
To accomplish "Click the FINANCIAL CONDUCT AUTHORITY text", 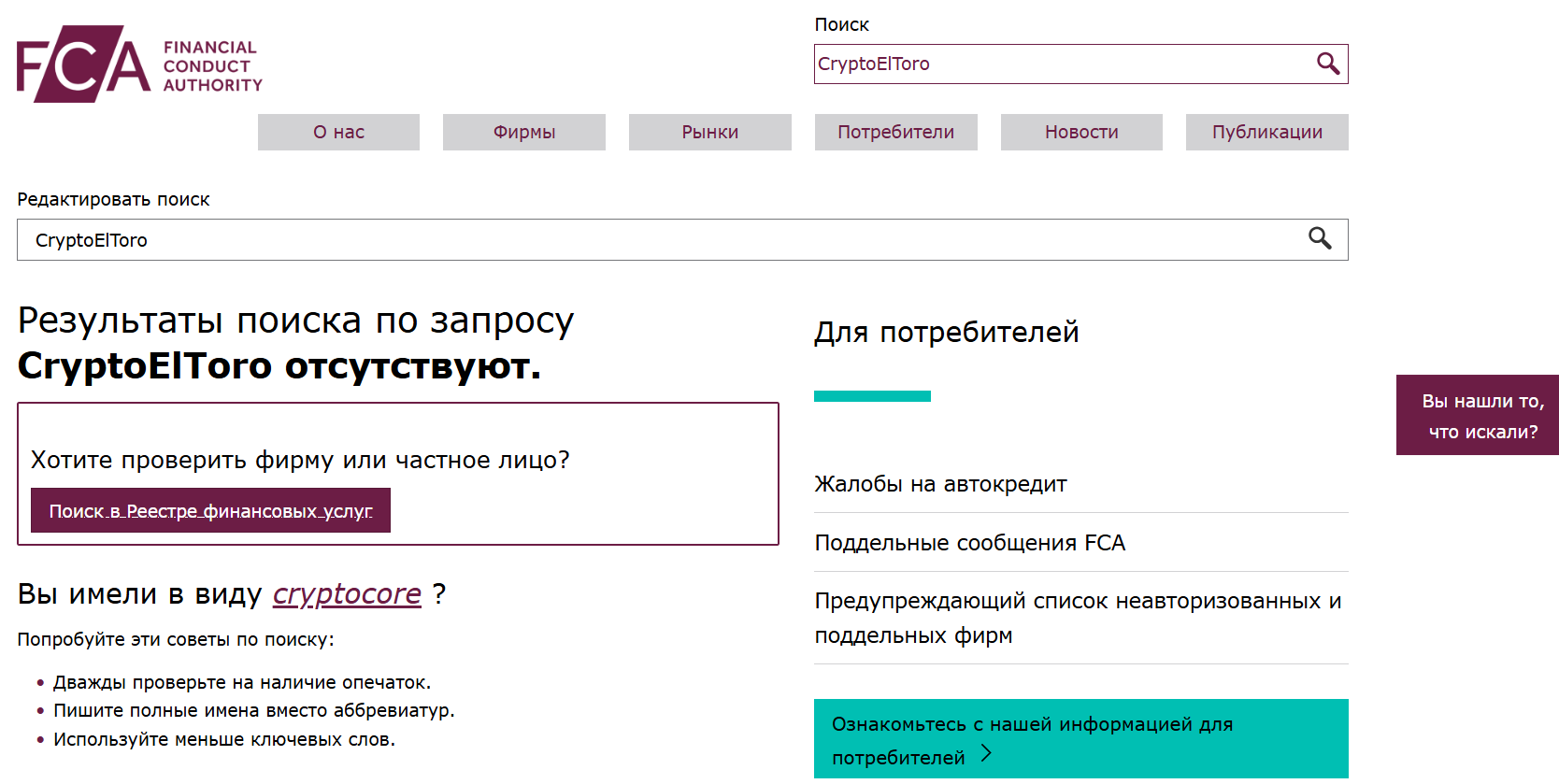I will pos(212,66).
